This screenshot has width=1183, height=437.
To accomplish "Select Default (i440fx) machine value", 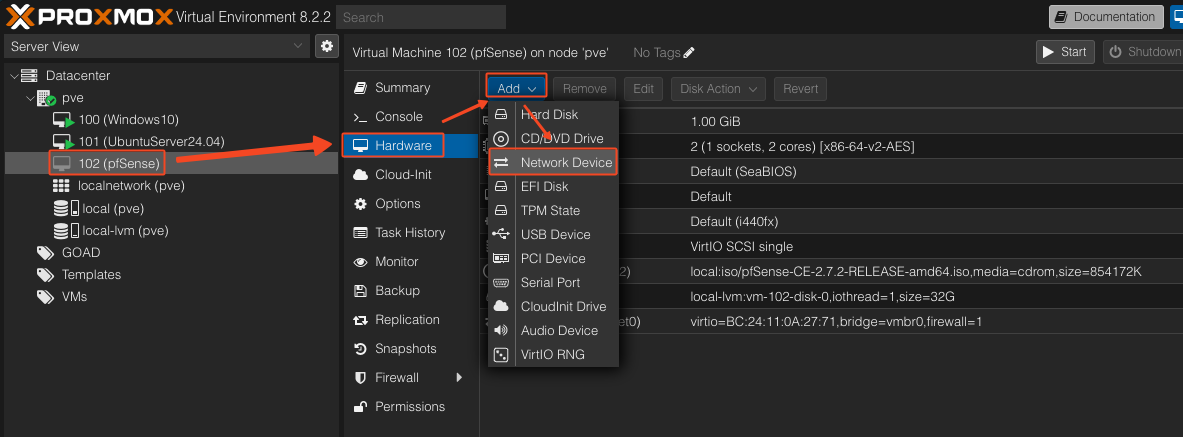I will click(x=734, y=222).
